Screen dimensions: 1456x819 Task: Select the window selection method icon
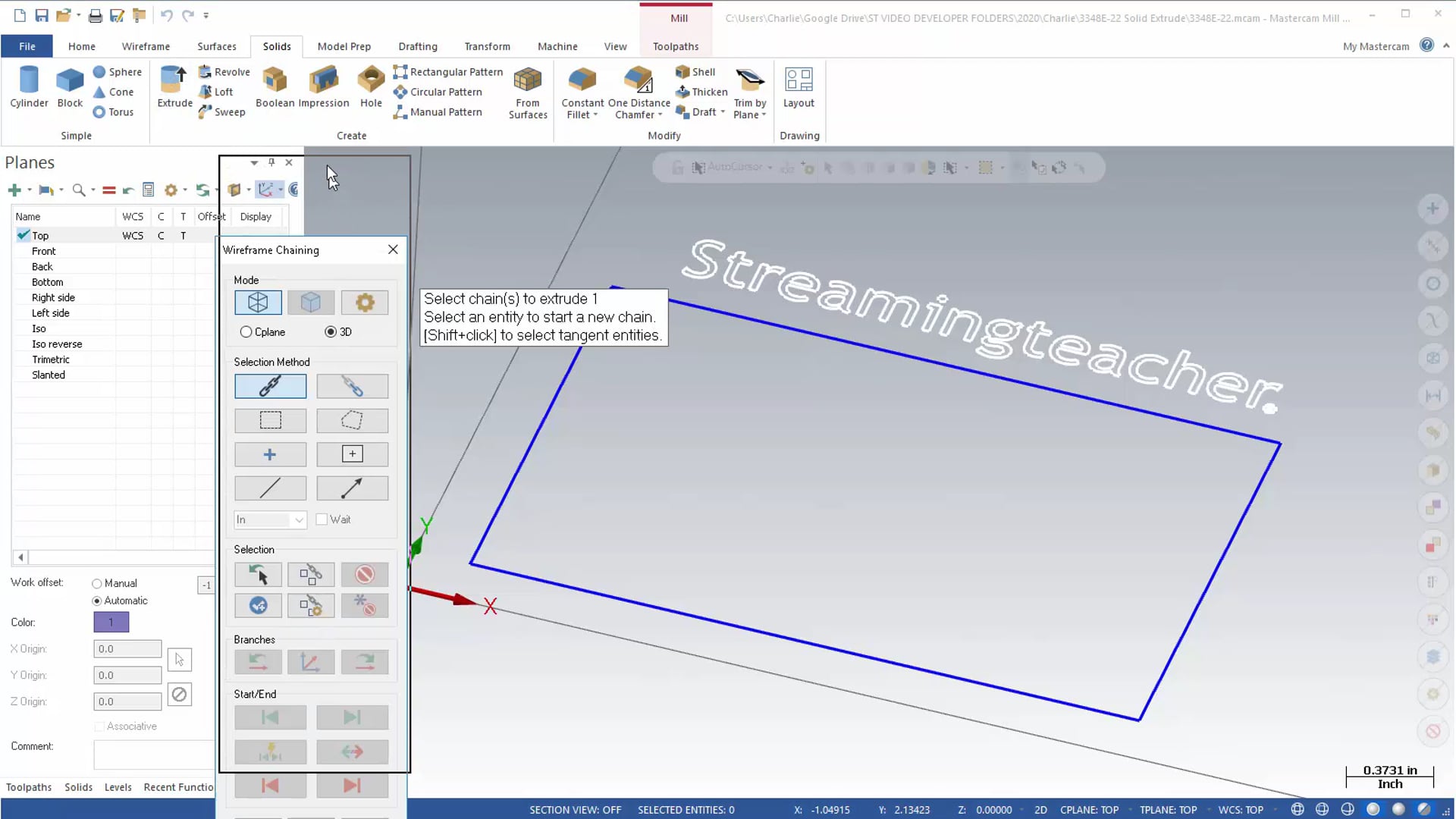(x=270, y=420)
